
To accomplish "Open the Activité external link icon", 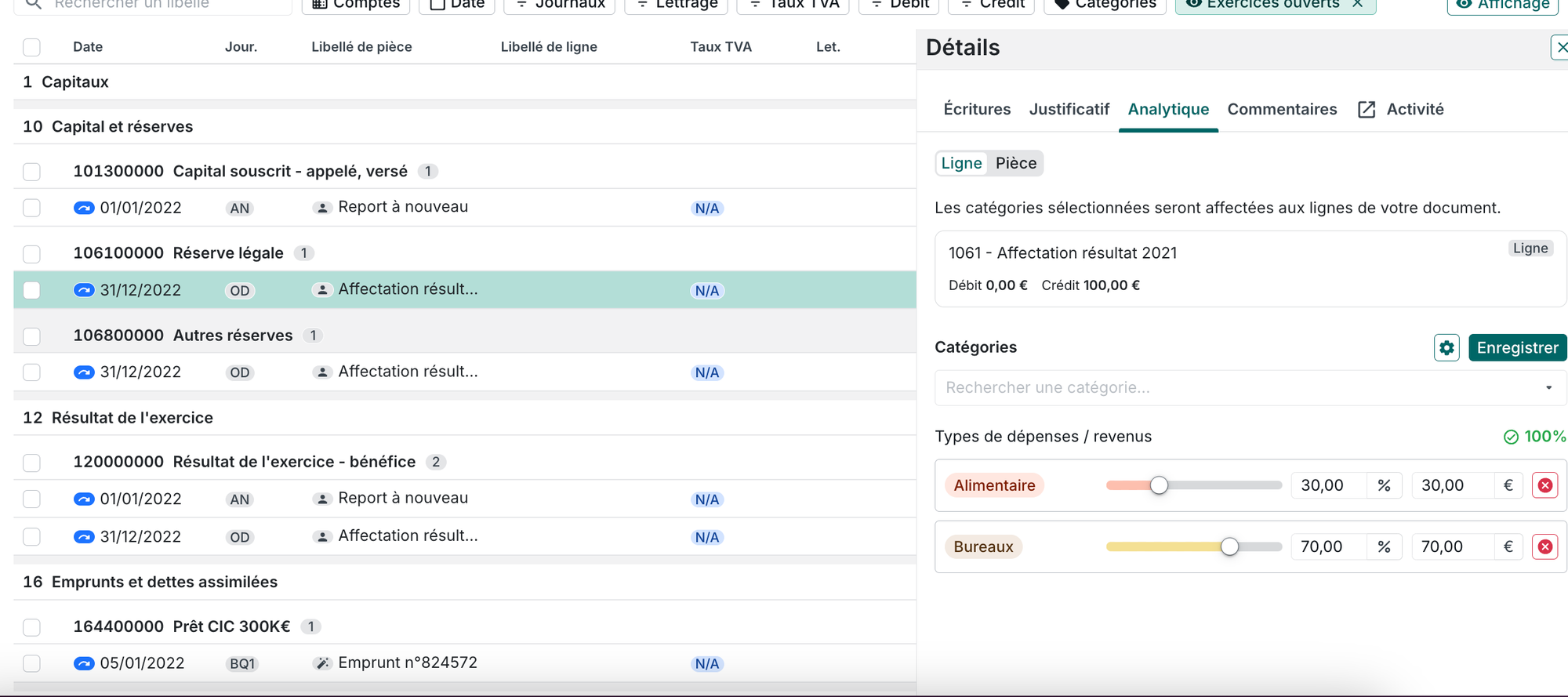I will pyautogui.click(x=1367, y=110).
